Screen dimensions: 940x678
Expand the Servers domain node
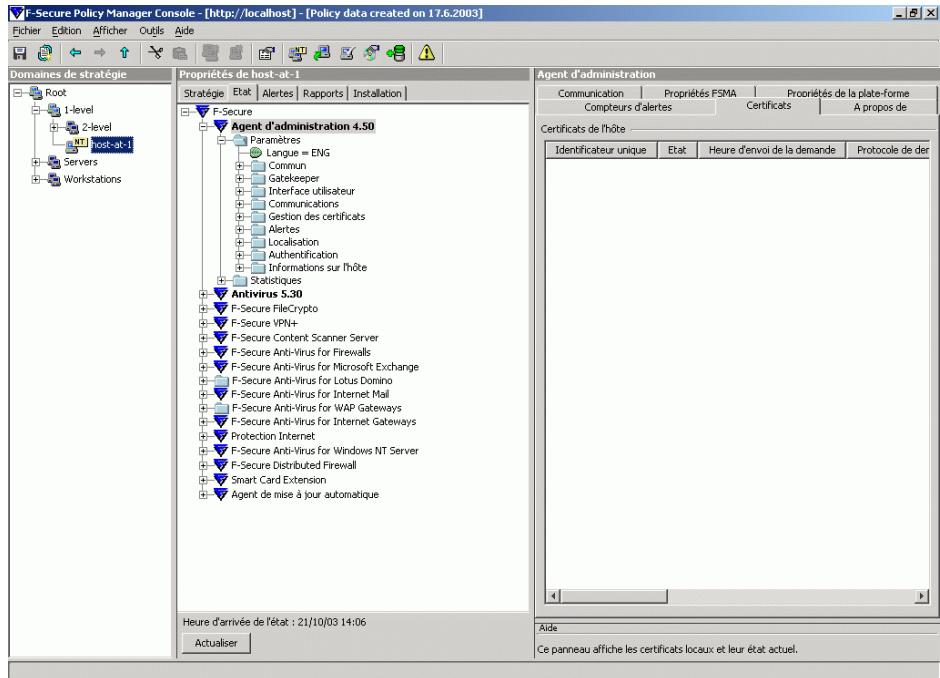tap(36, 162)
